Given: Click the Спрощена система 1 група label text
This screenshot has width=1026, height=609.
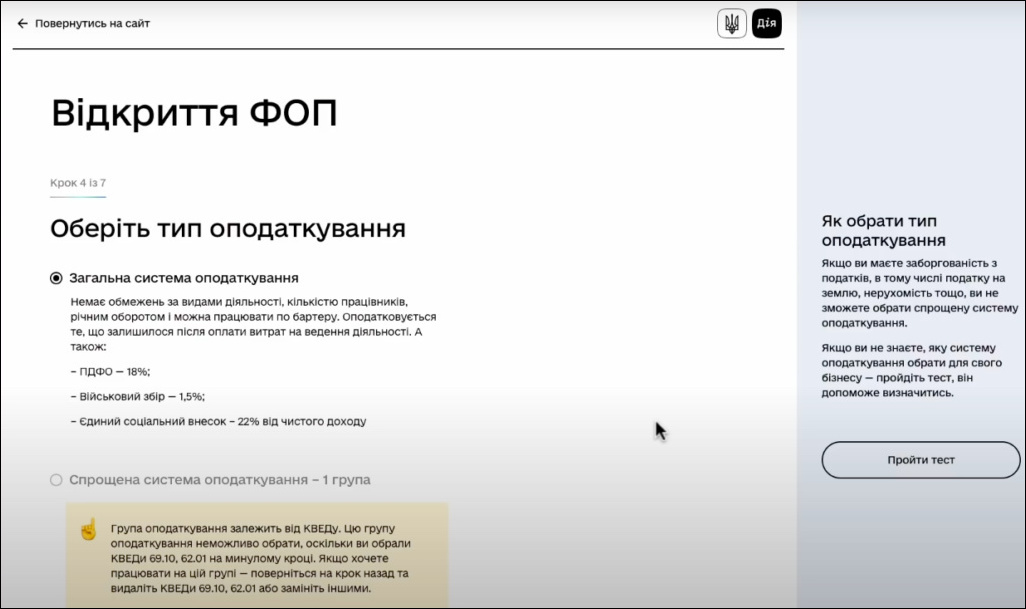Looking at the screenshot, I should (220, 479).
